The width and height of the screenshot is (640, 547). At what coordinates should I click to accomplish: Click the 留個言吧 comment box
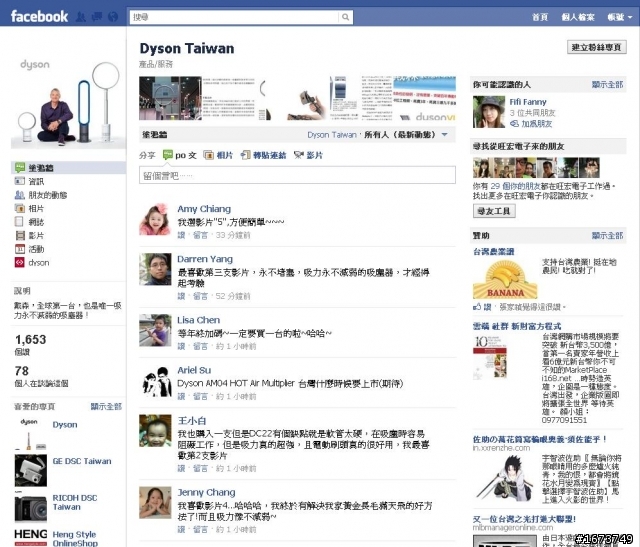pos(297,175)
